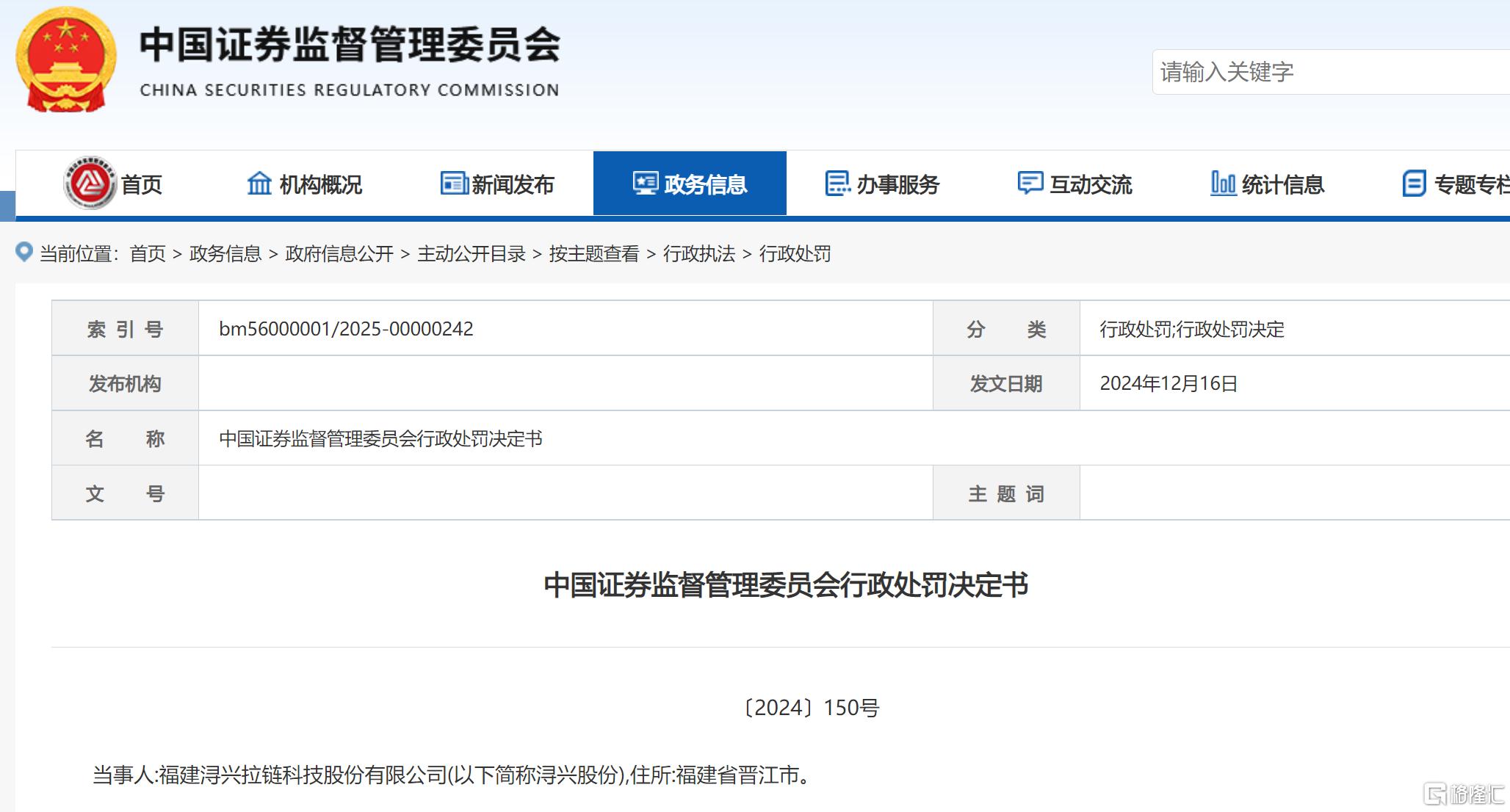Click the bar chart icon next to 统计信息
The height and width of the screenshot is (812, 1510).
pos(1223,183)
